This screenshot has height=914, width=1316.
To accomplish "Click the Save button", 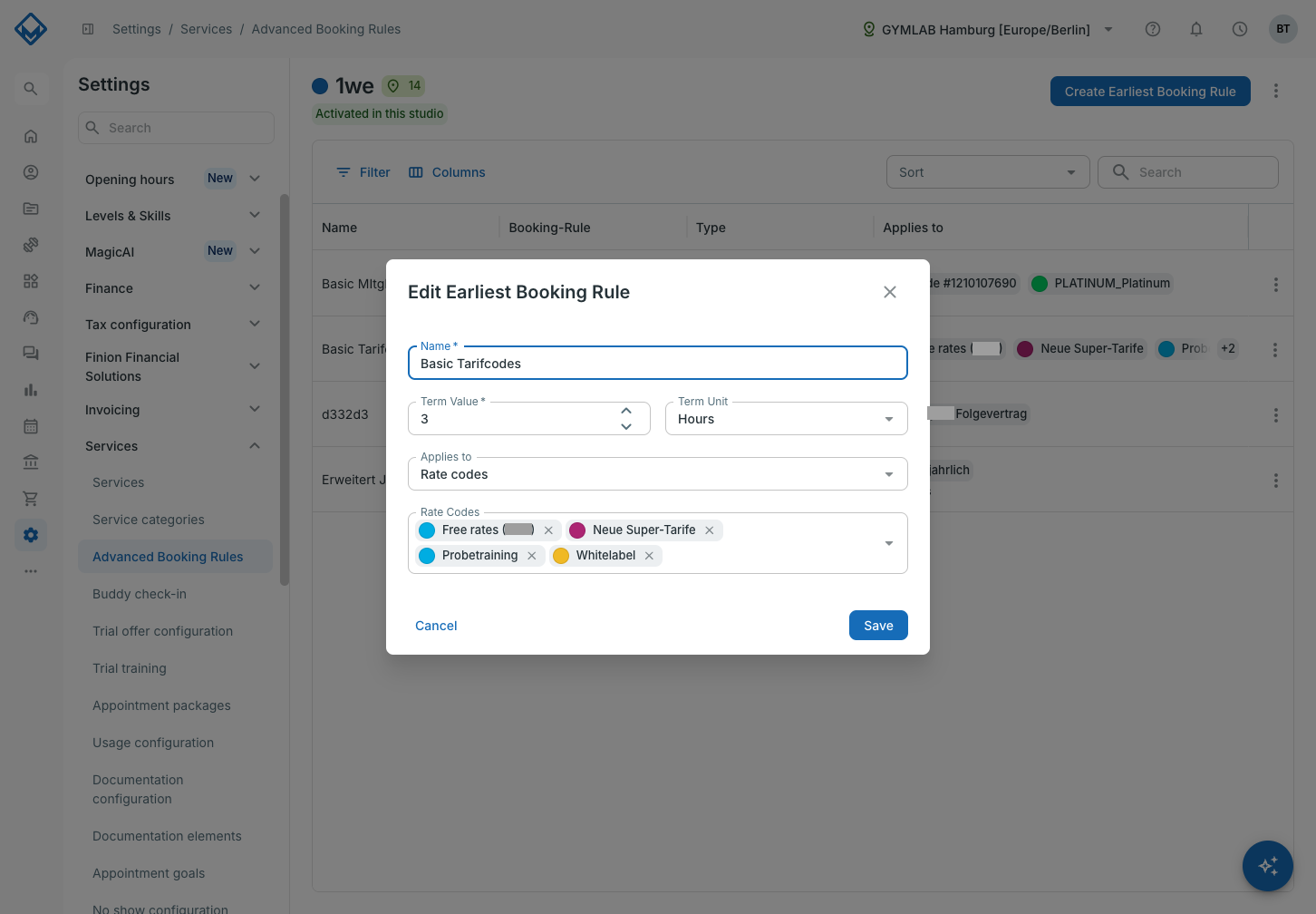I will 878,626.
